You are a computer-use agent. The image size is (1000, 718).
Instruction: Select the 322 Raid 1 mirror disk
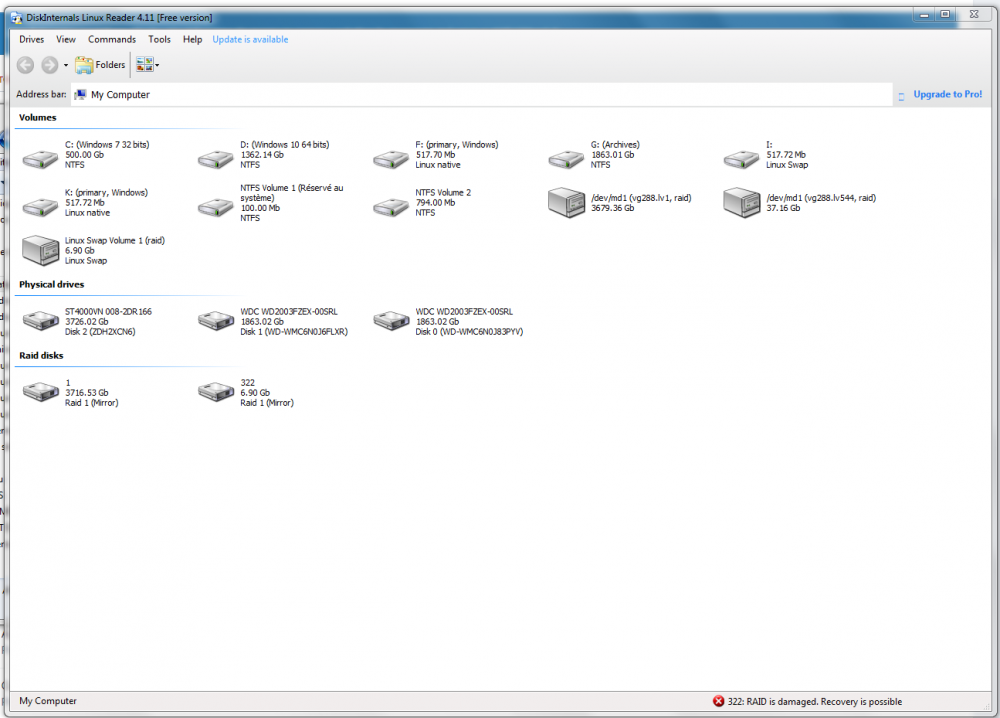click(245, 393)
